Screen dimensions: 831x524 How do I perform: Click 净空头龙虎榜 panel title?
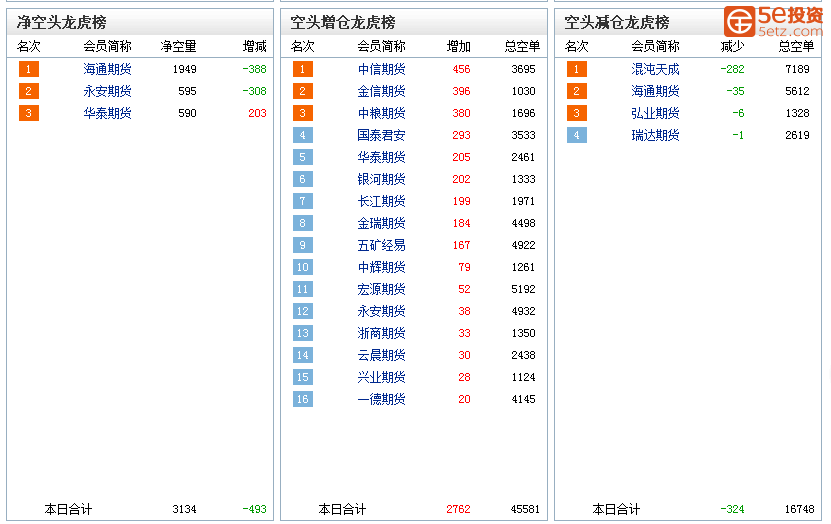click(x=61, y=22)
